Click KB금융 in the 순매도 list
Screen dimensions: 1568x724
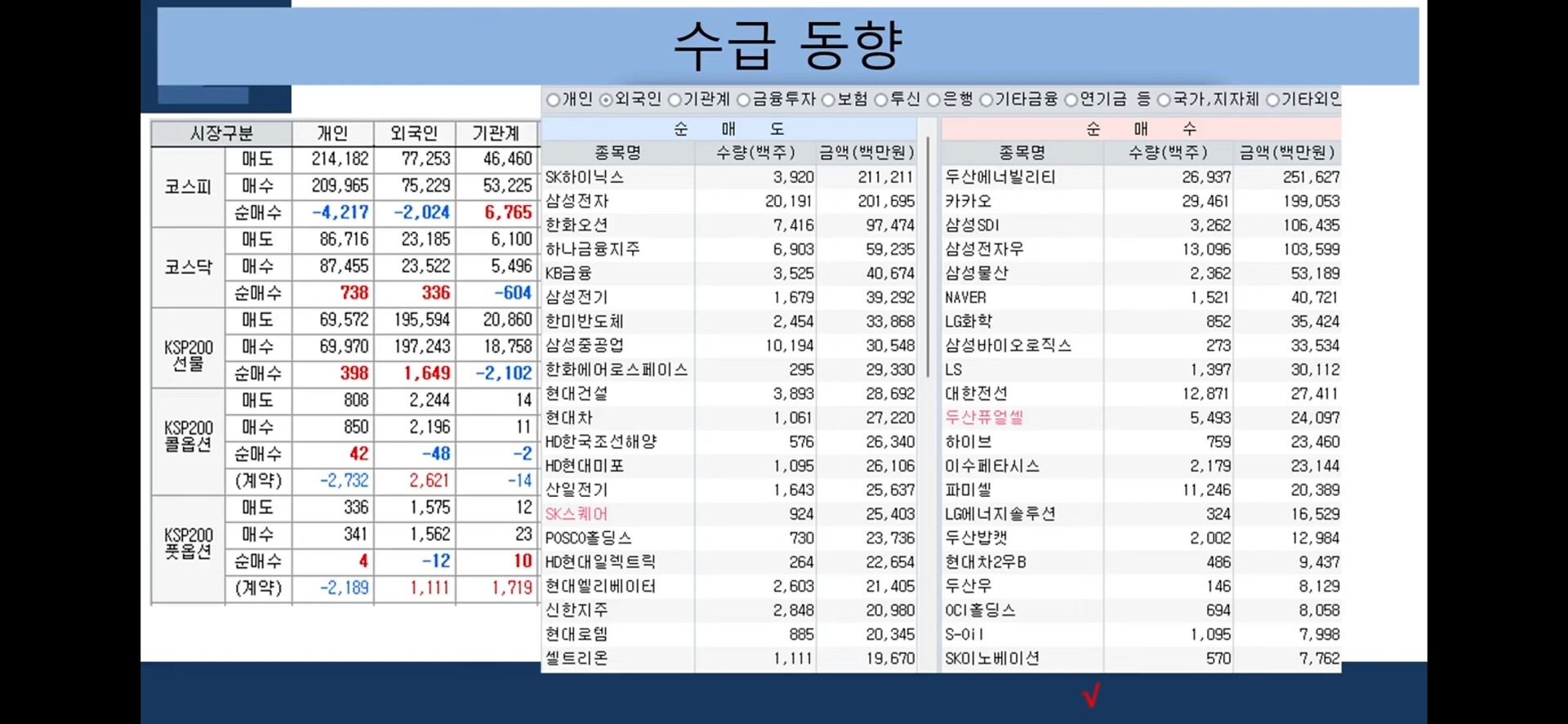coord(568,273)
